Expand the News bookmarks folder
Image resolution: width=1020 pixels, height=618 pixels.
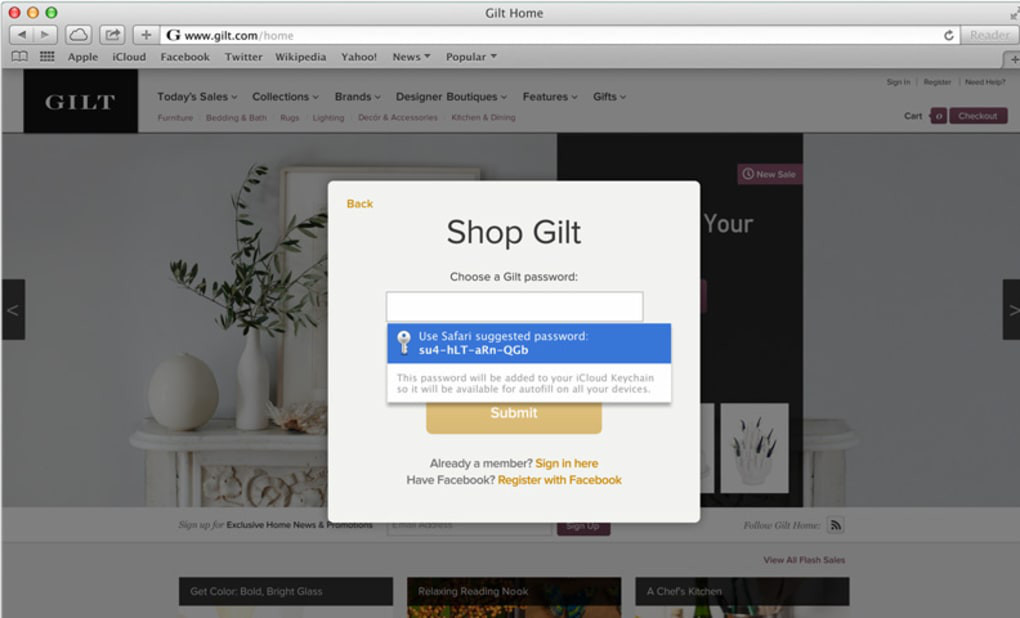(x=411, y=57)
